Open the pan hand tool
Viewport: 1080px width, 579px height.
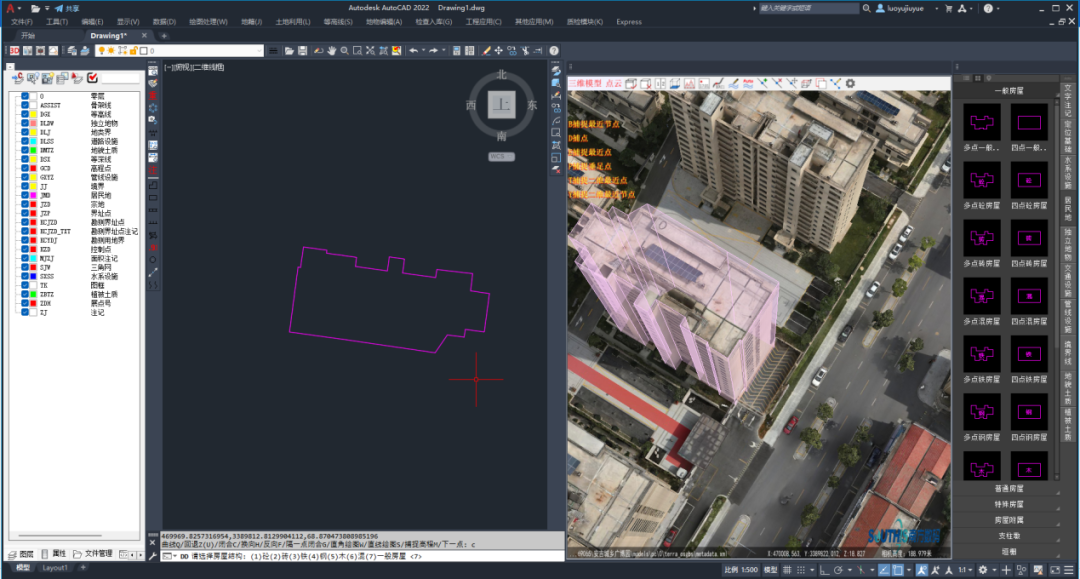331,51
